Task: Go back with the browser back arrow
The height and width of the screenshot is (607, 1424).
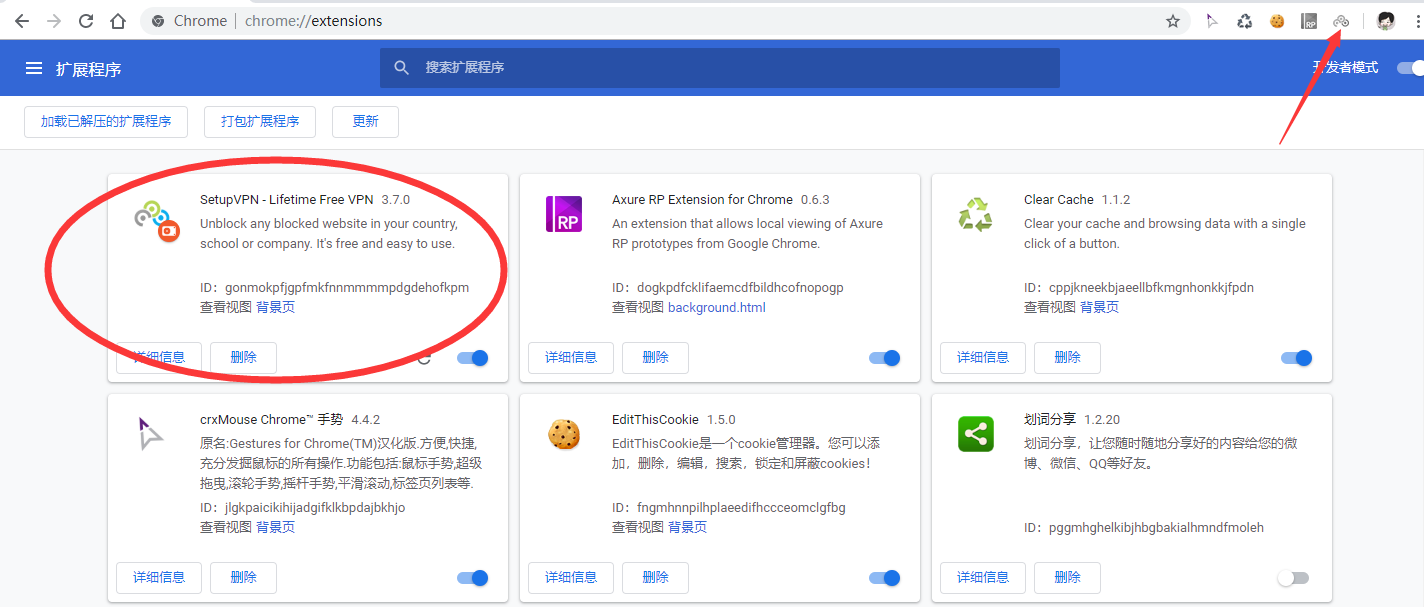Action: coord(21,21)
